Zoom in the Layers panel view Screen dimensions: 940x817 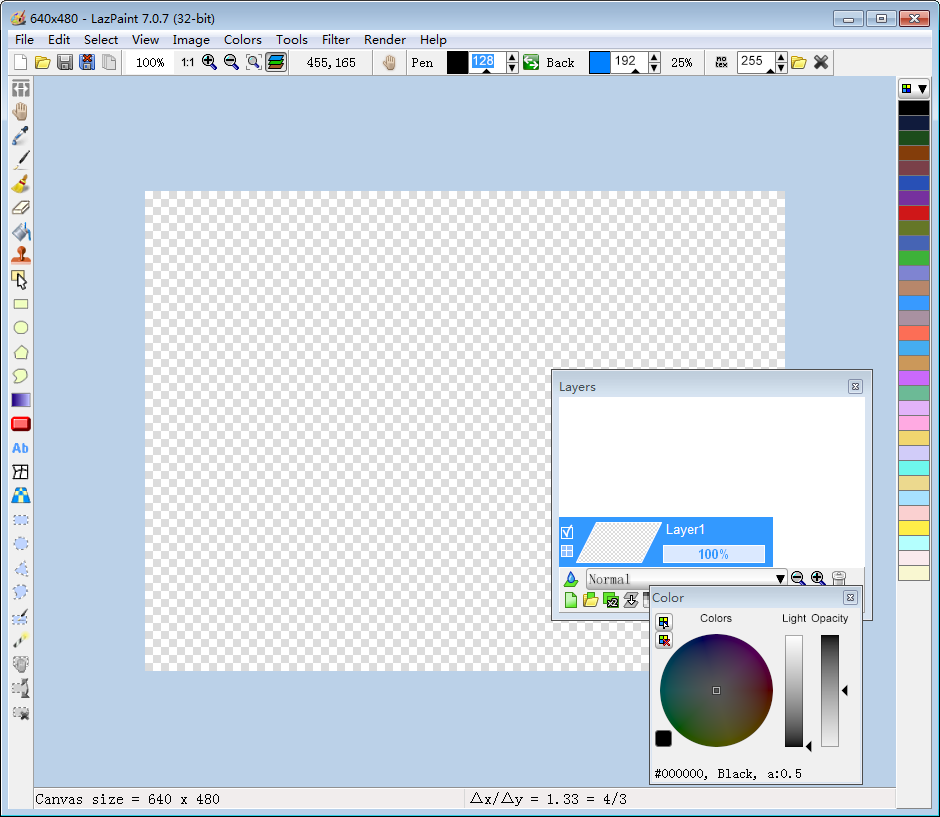pos(818,578)
